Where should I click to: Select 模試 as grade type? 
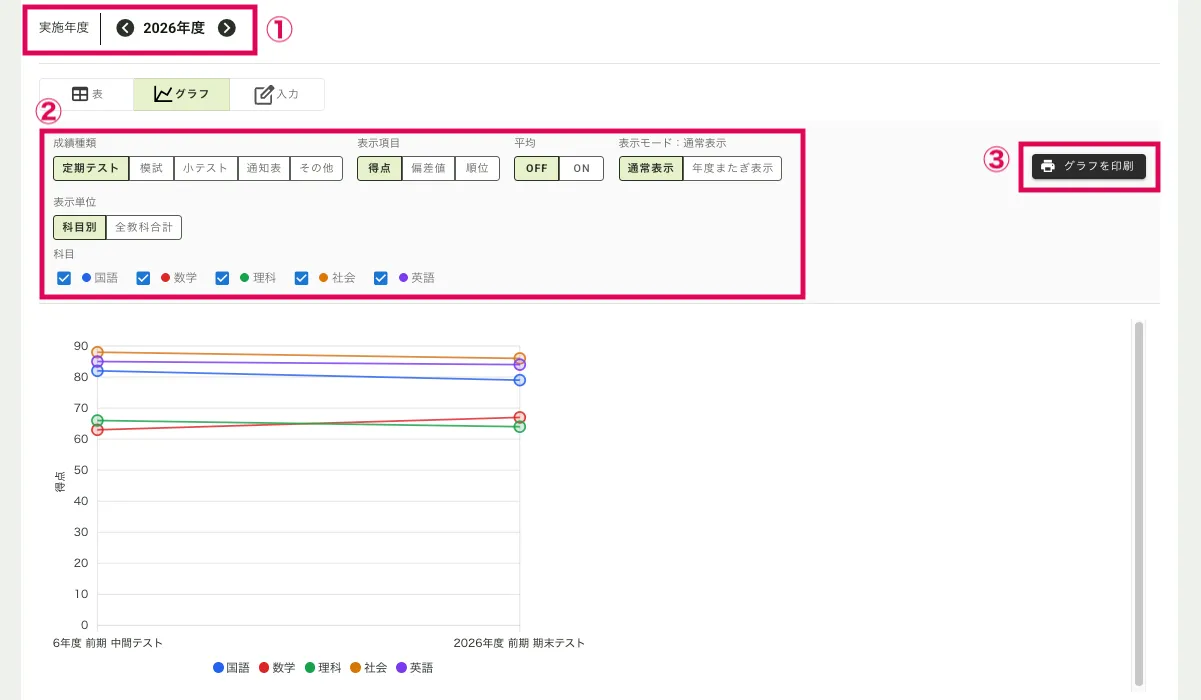[151, 168]
